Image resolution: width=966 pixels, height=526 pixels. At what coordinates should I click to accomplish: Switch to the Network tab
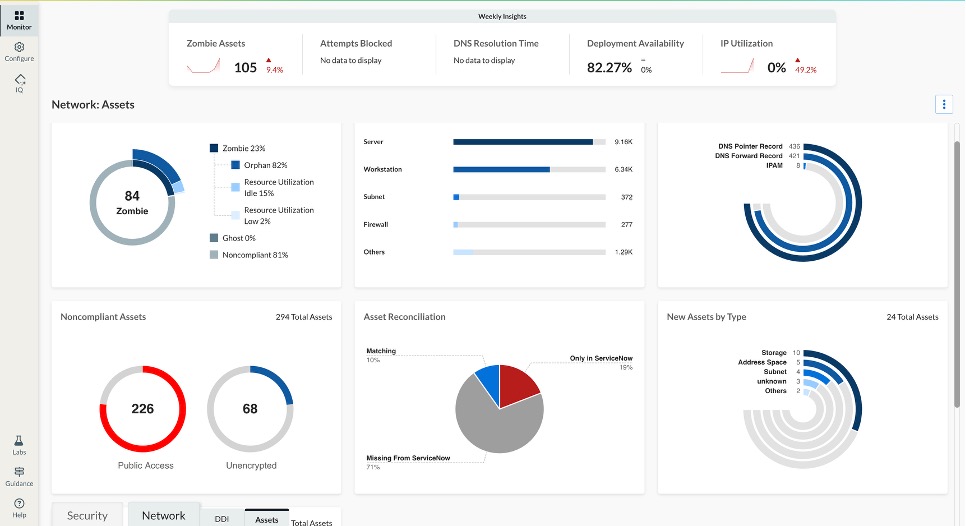(163, 515)
